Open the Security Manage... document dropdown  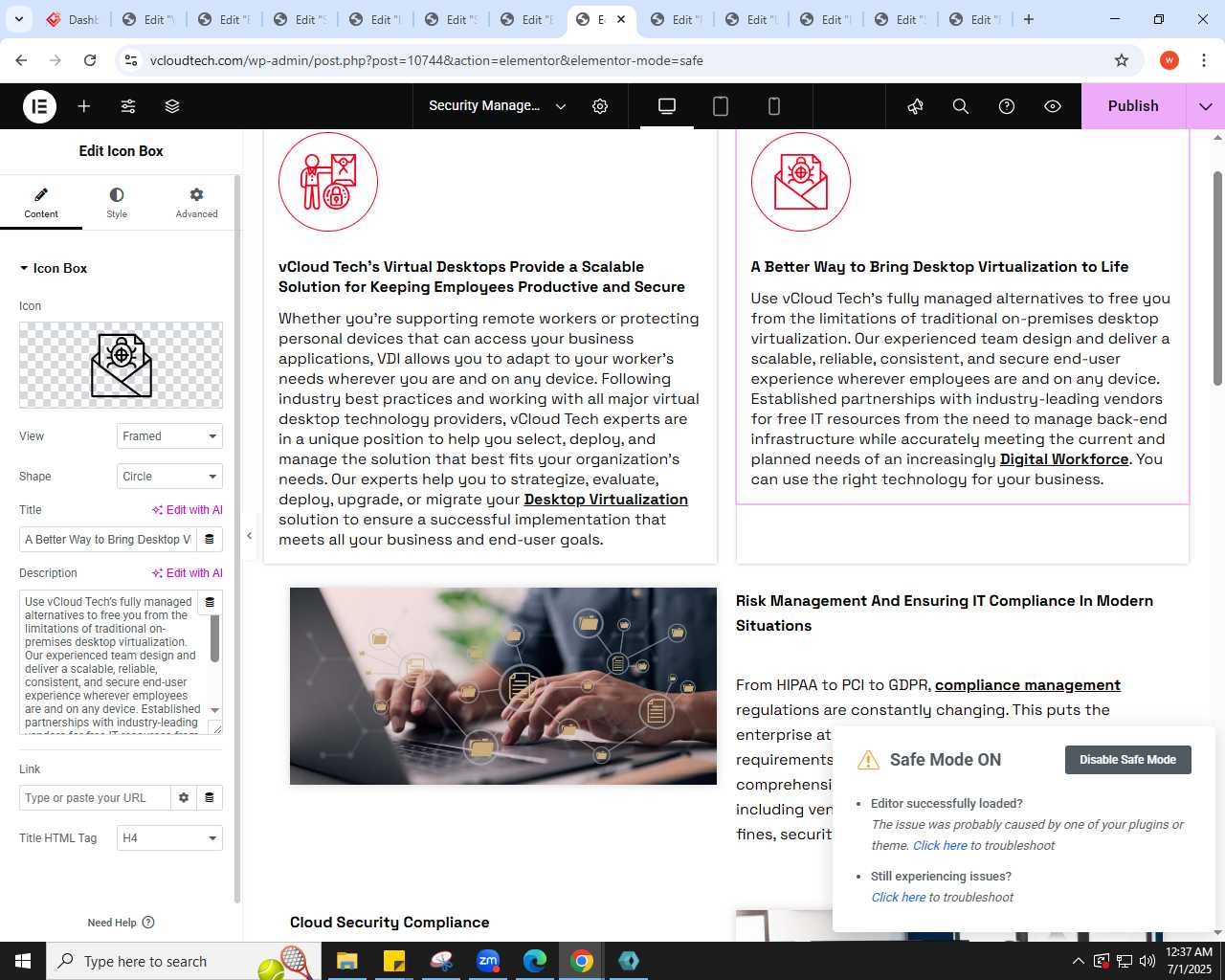tap(498, 106)
